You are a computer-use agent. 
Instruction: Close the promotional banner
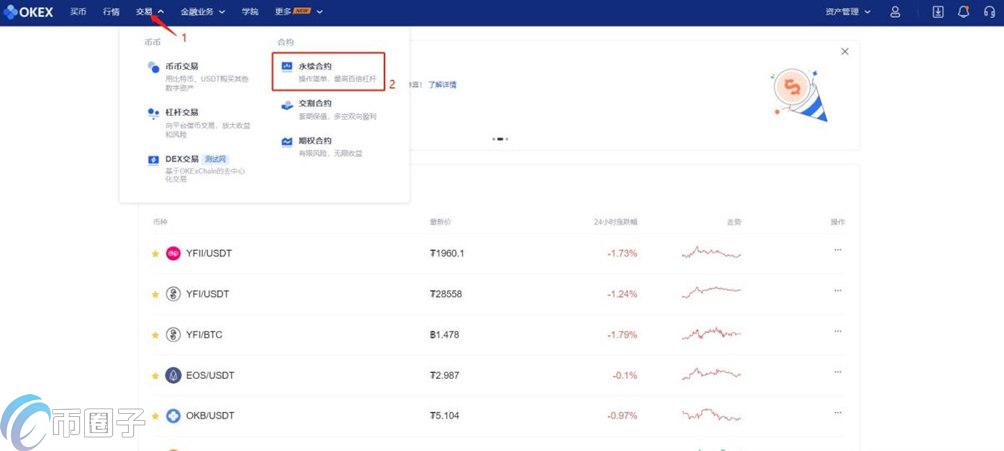(845, 51)
